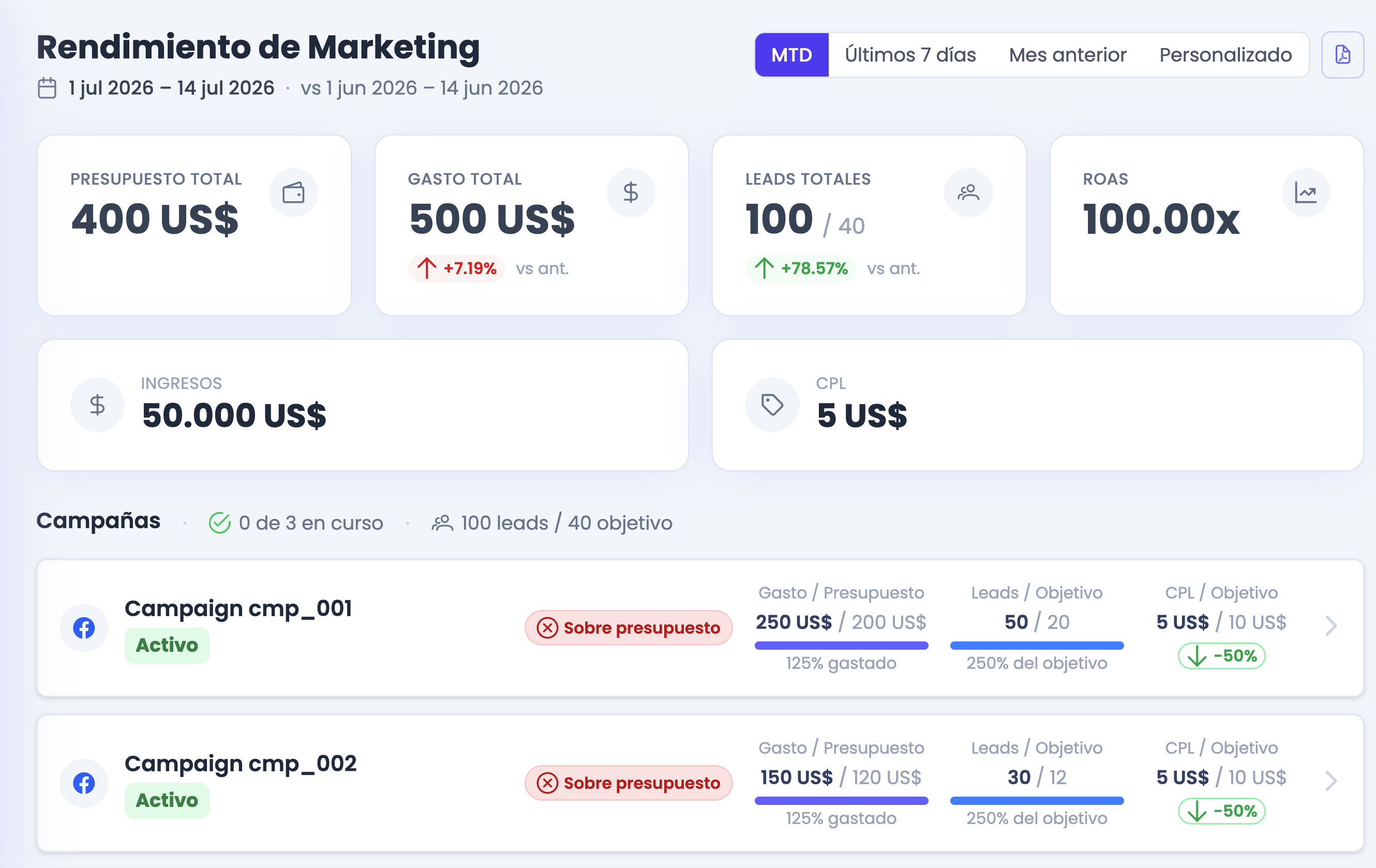Click the red up arrow beside +7.19%
Screen dimensions: 1376x868
426,268
